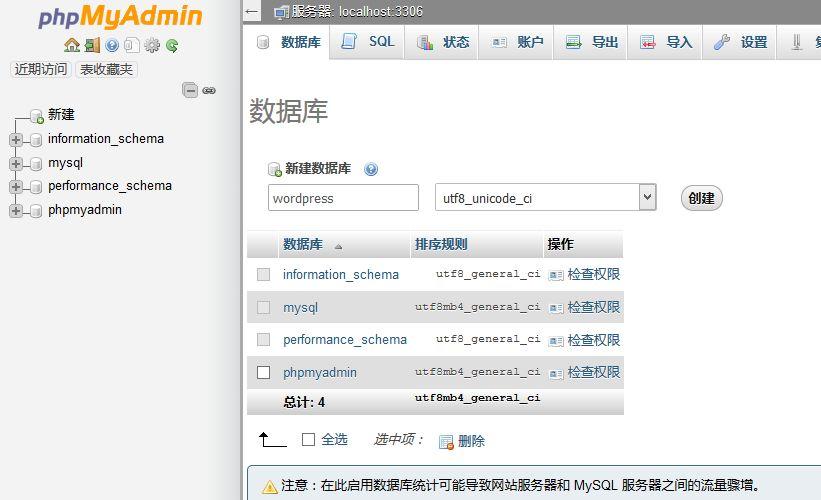Open the utf8_unicode_ci collation dropdown
The width and height of the screenshot is (821, 500).
[x=546, y=197]
